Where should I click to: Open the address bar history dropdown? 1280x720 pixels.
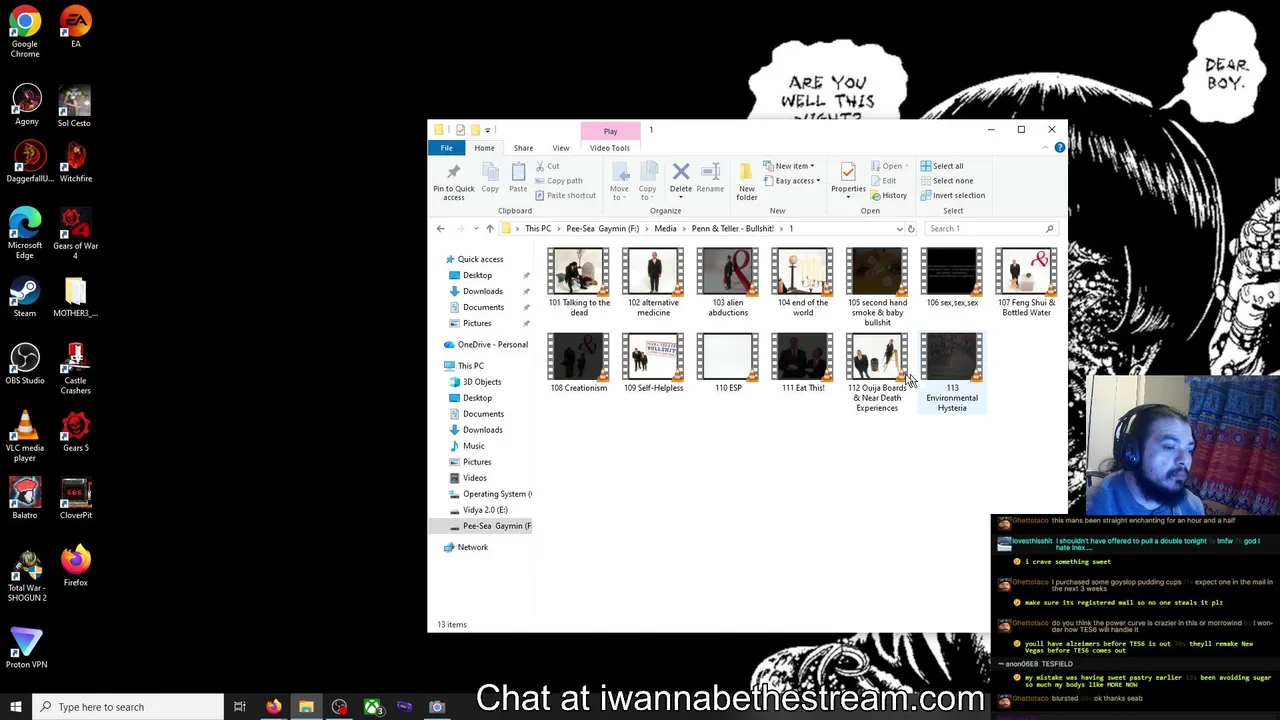click(899, 229)
